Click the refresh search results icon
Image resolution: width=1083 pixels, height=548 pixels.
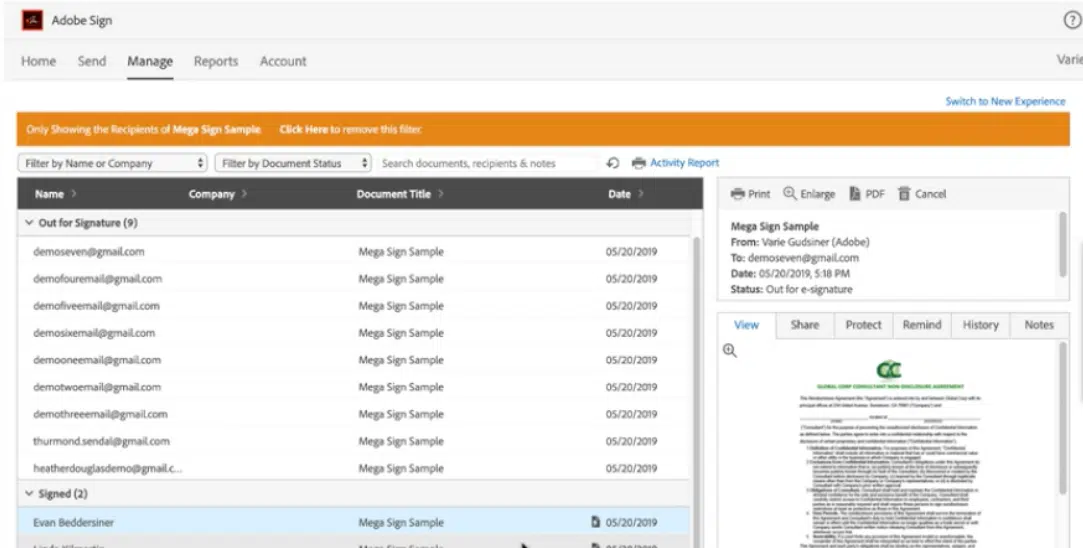pos(613,163)
